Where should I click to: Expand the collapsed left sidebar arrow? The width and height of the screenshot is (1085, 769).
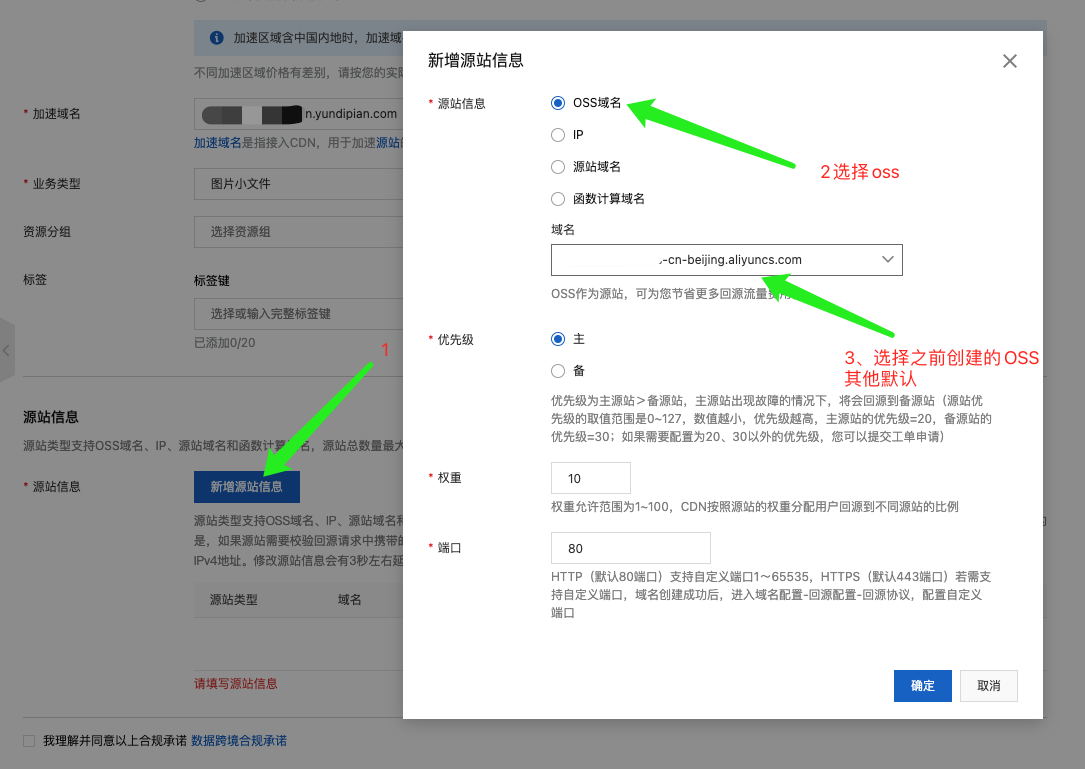[x=6, y=350]
